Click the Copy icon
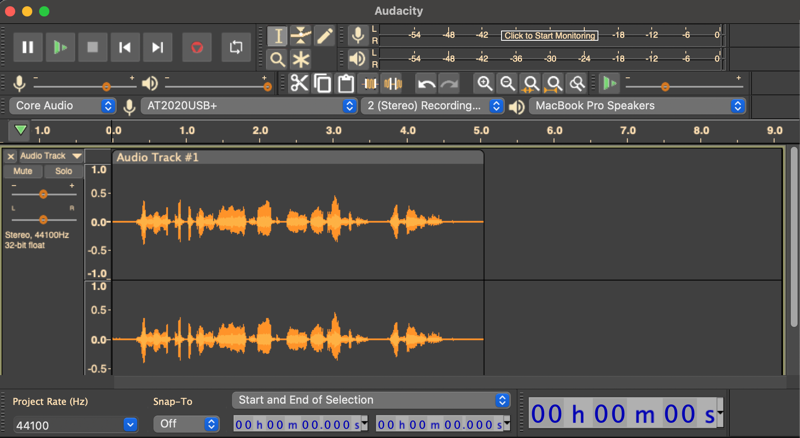 [322, 83]
